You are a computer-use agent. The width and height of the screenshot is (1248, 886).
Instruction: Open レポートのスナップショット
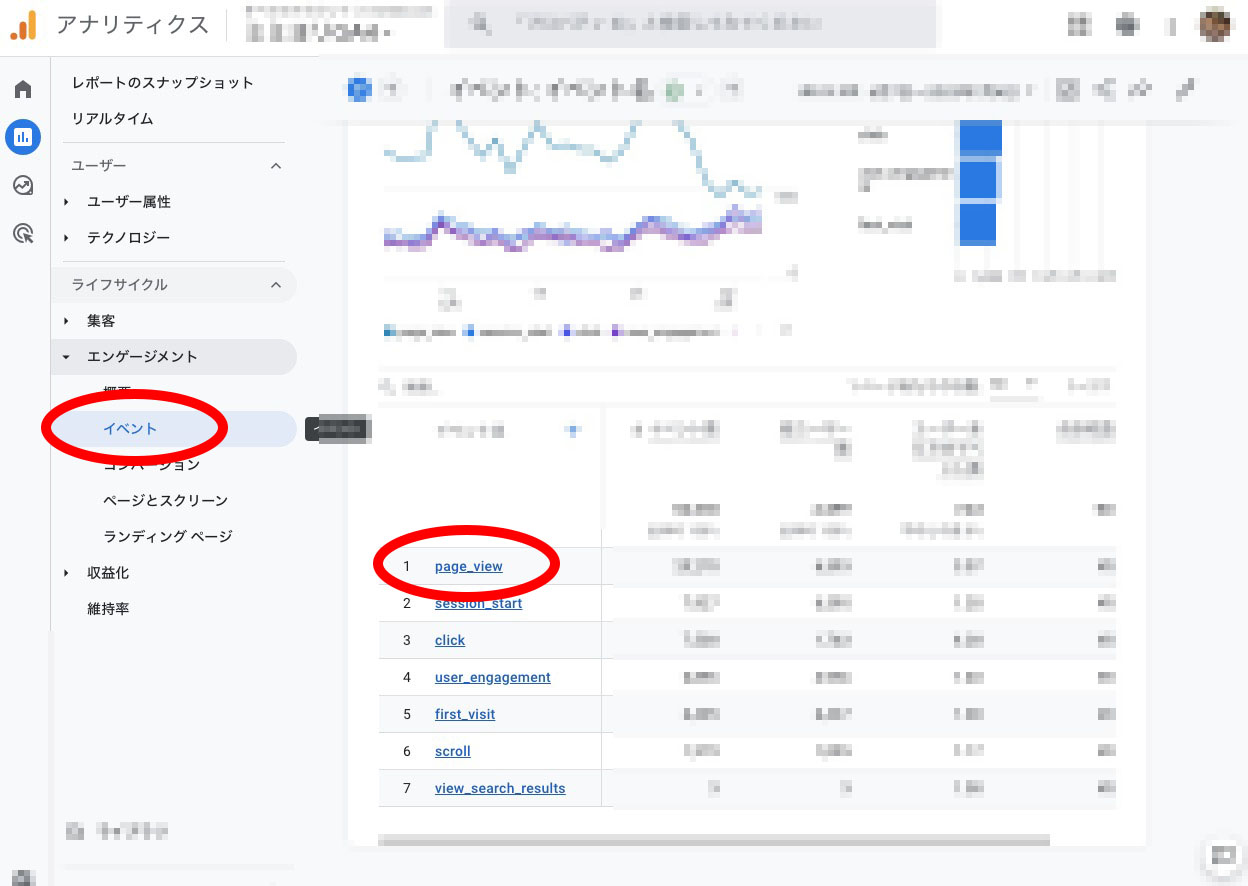click(163, 83)
